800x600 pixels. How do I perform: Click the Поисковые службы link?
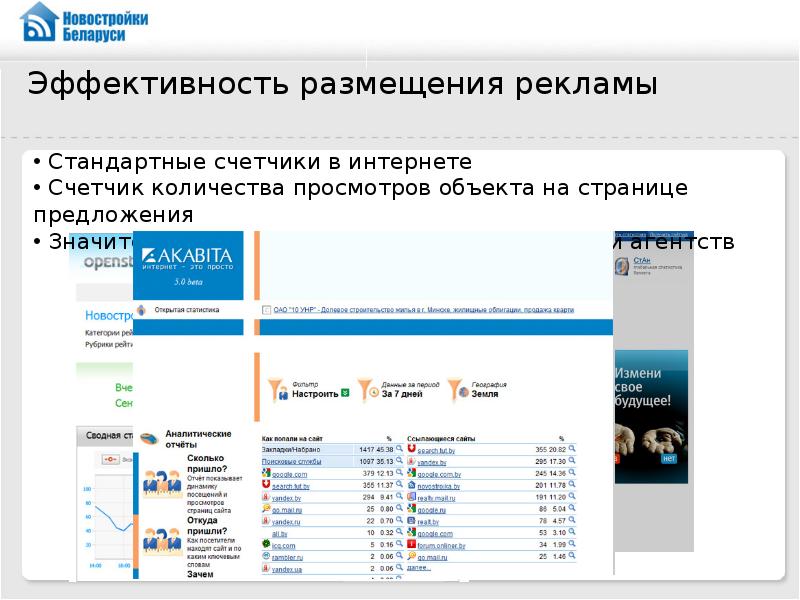(x=291, y=462)
